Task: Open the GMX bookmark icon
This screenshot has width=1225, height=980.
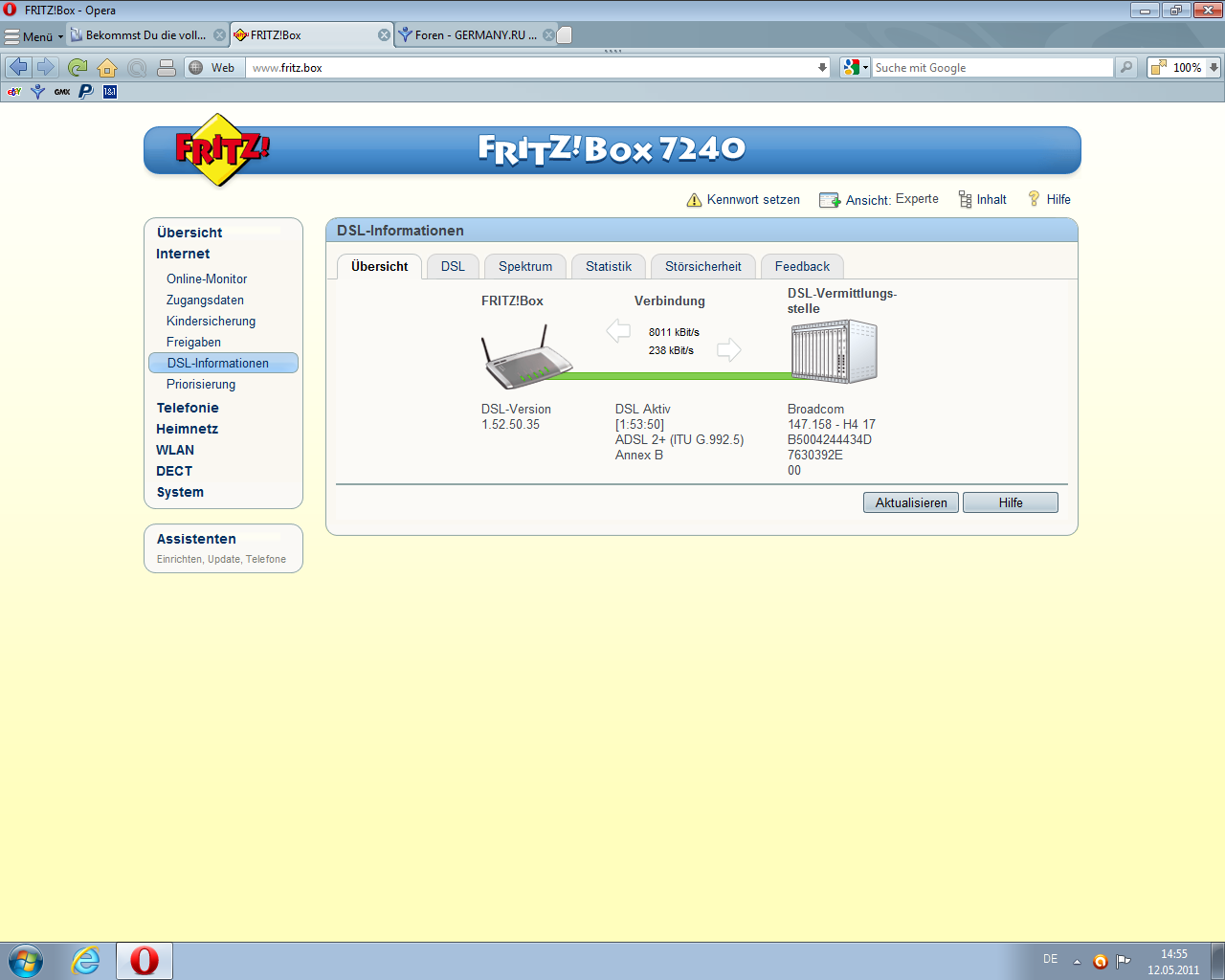Action: 62,92
